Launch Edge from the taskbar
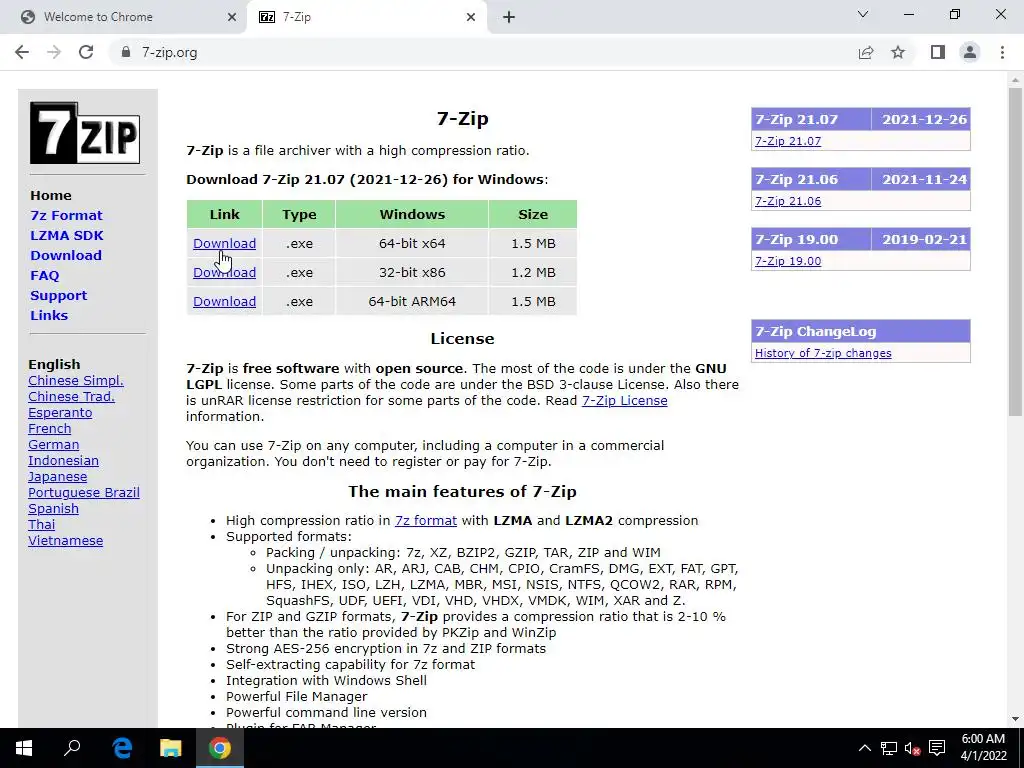This screenshot has width=1024, height=768. coord(122,748)
